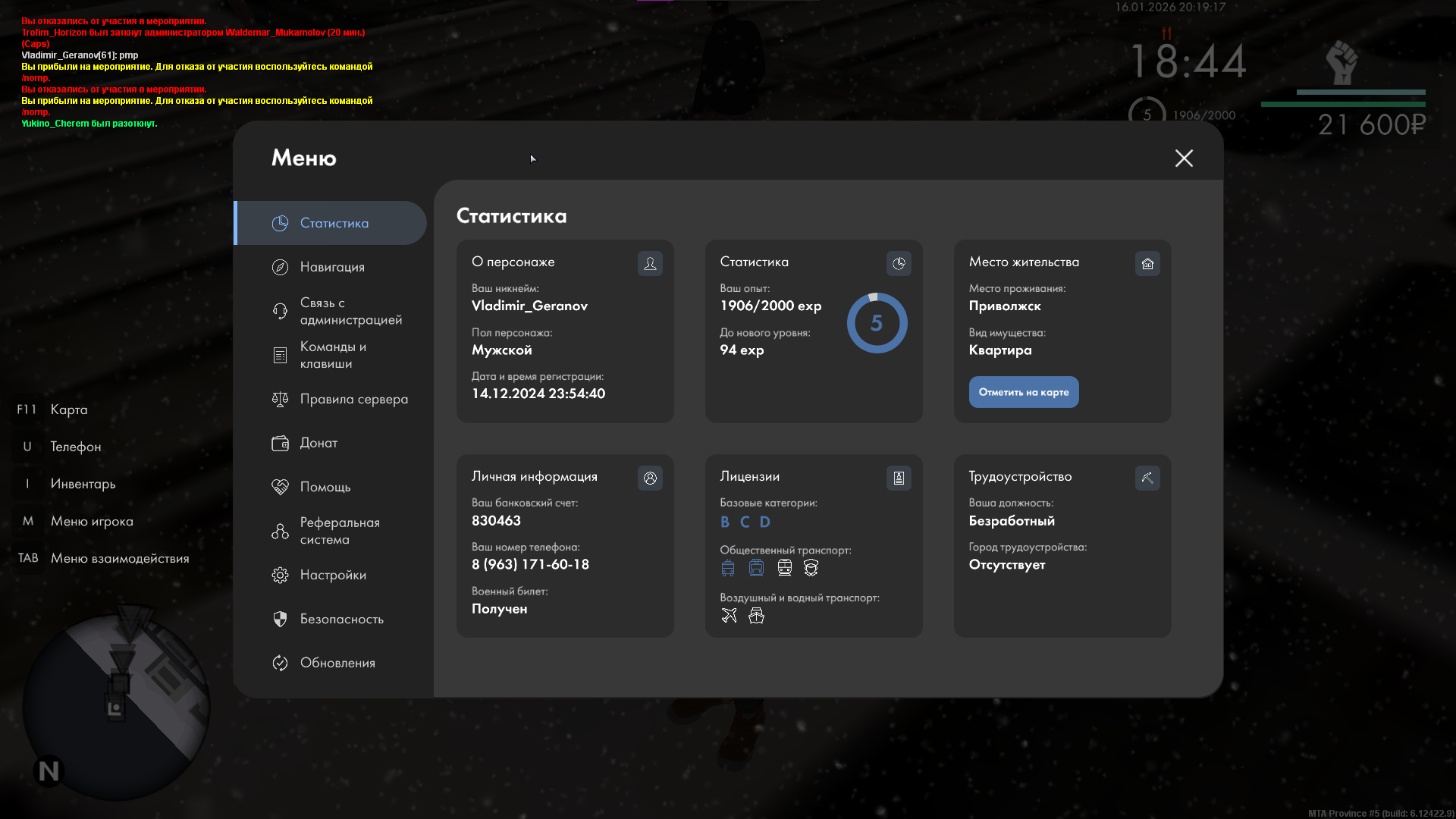Close the Меню window with X

click(x=1184, y=158)
